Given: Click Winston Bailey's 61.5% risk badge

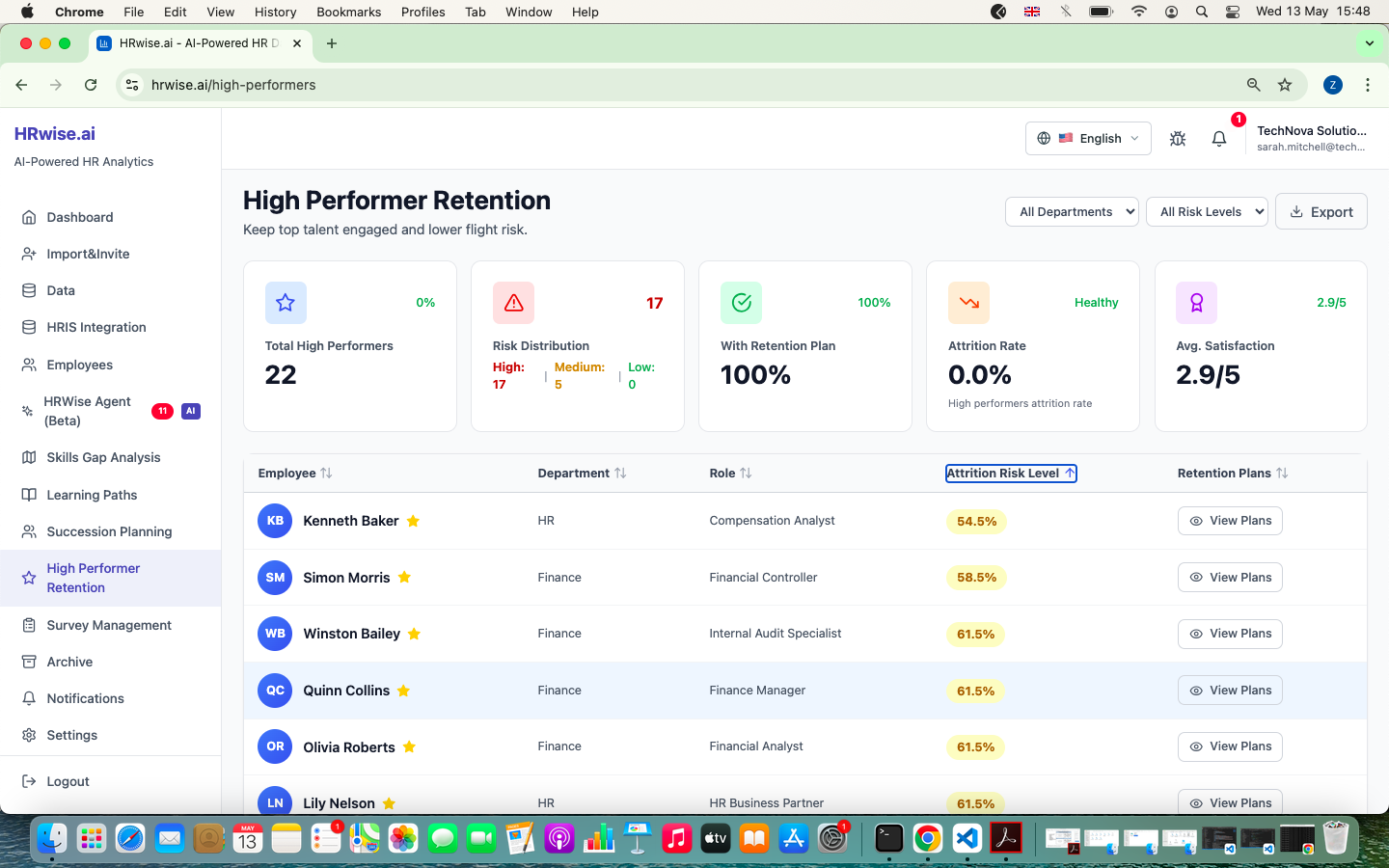Looking at the screenshot, I should pyautogui.click(x=975, y=634).
